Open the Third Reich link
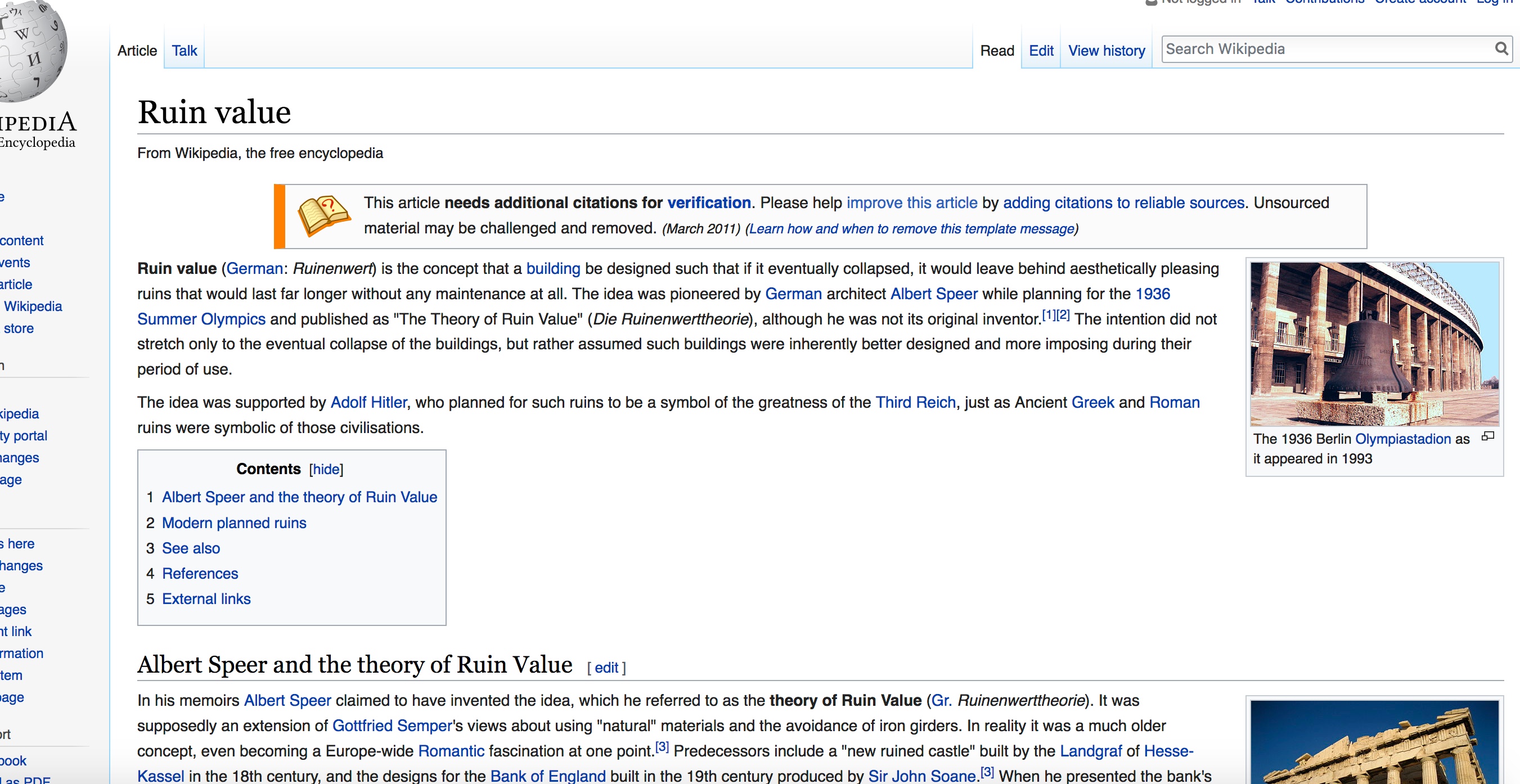 (x=915, y=403)
